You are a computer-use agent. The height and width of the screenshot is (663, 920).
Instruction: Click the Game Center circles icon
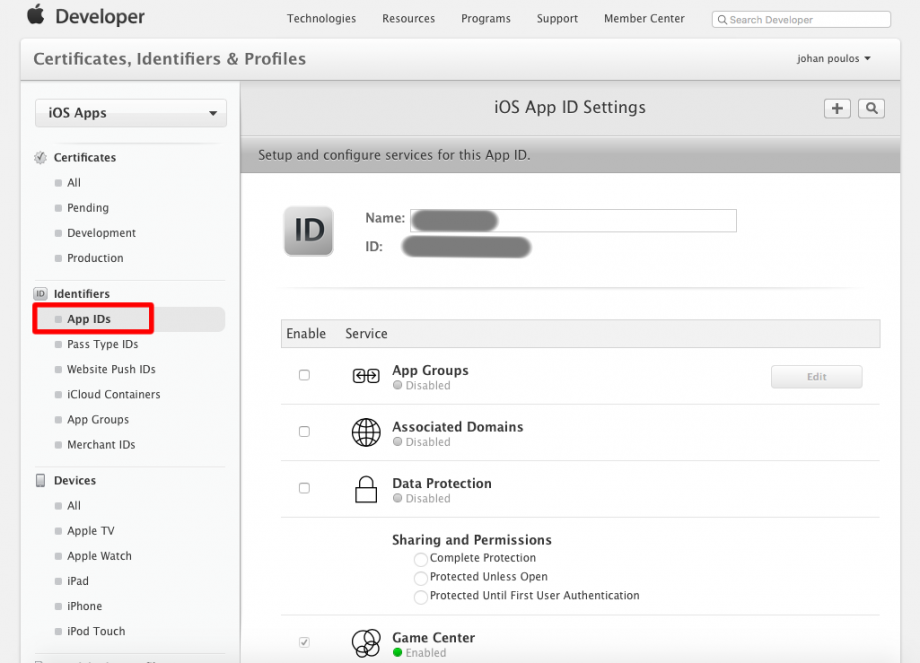pos(366,643)
